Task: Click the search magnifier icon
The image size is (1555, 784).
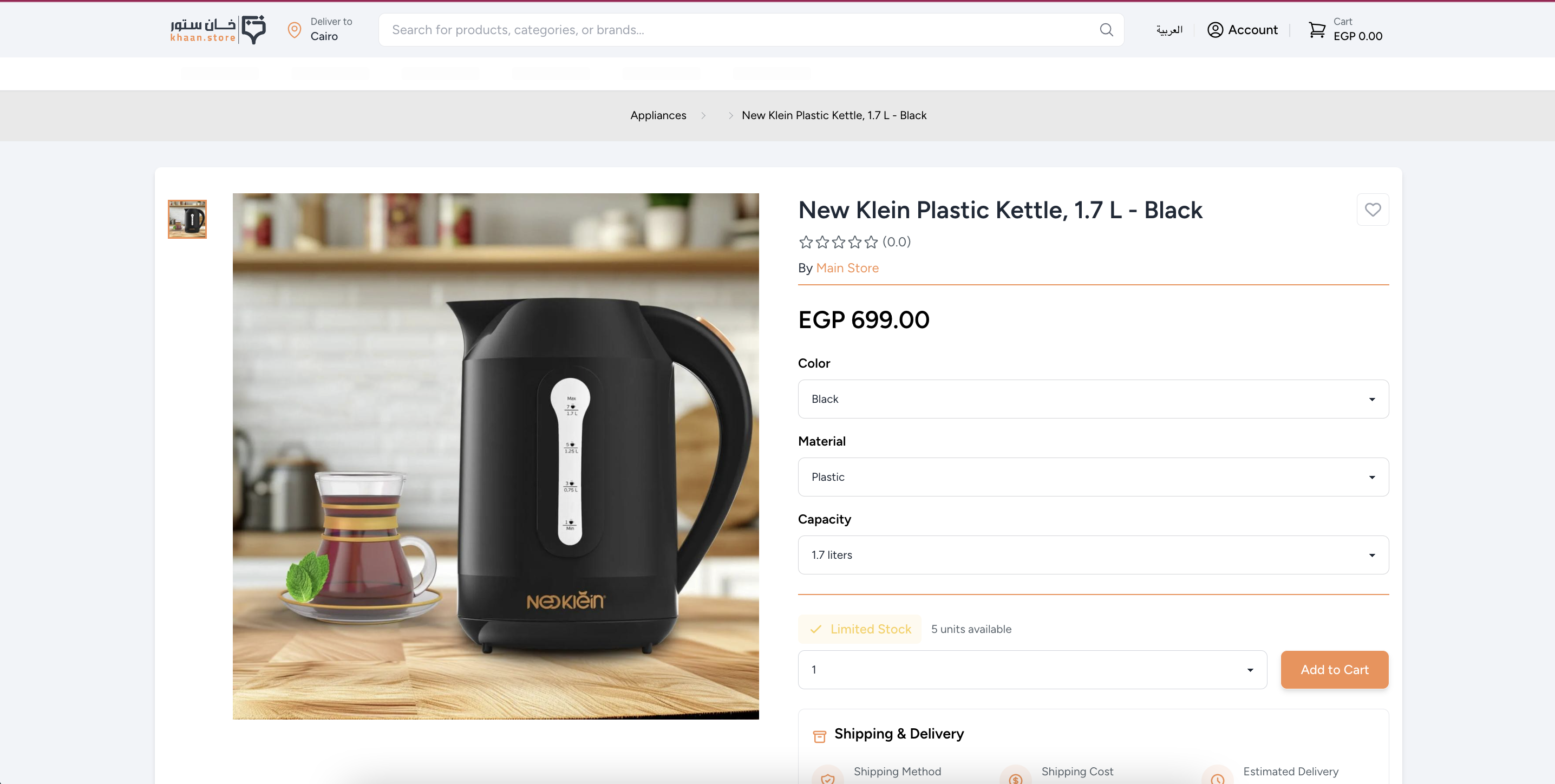Action: coord(1106,30)
